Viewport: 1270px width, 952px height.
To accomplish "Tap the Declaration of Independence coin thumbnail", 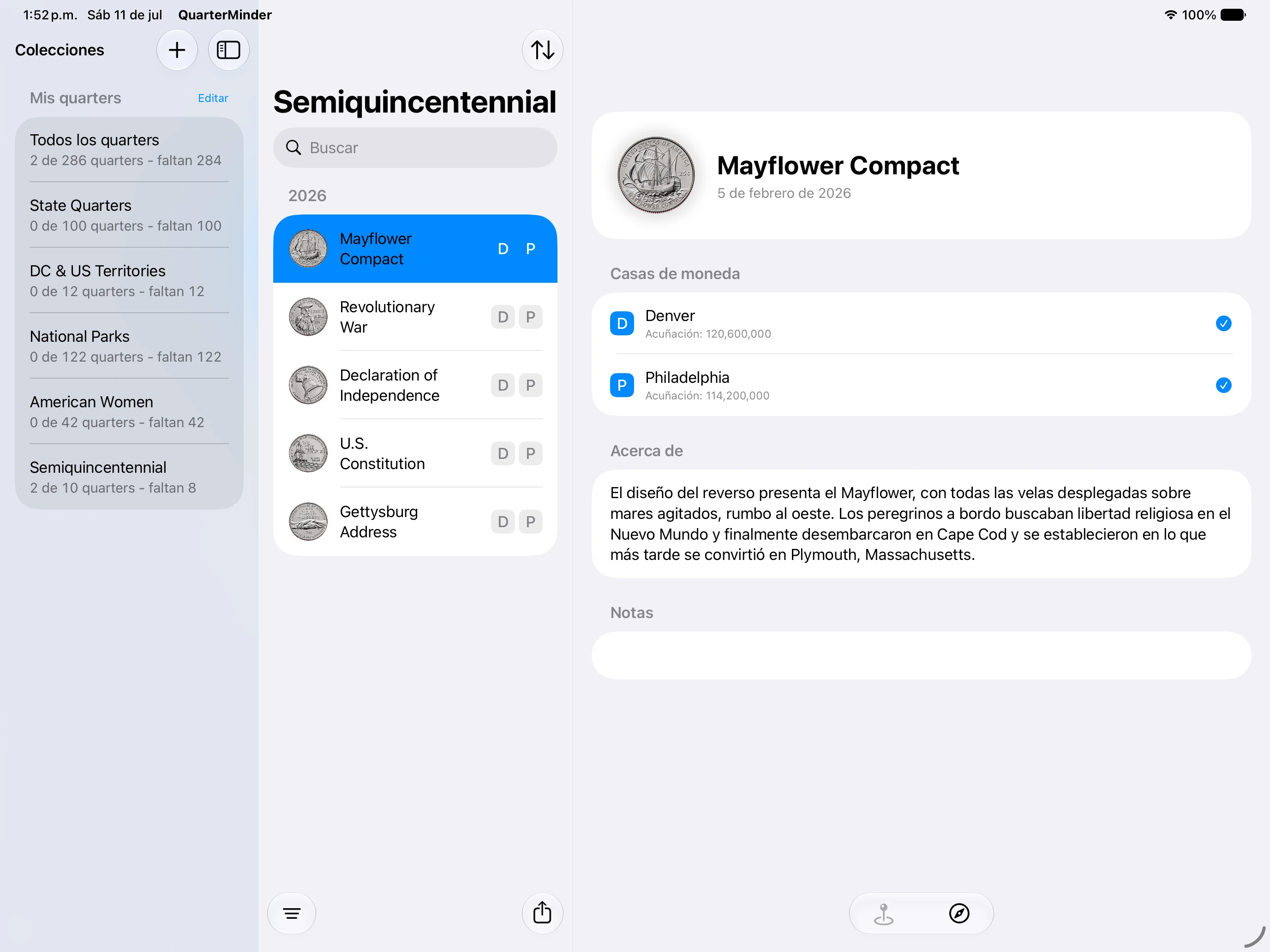I will point(308,385).
